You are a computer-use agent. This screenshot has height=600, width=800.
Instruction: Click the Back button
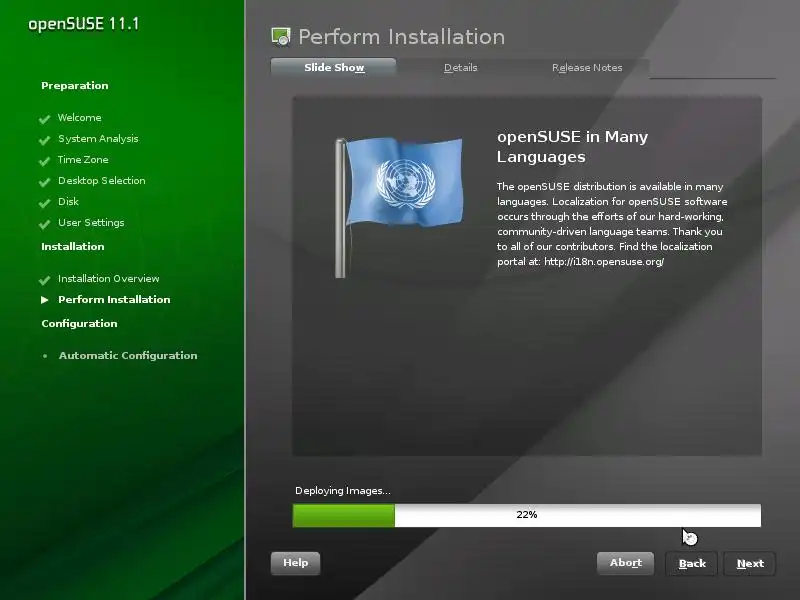pyautogui.click(x=692, y=563)
